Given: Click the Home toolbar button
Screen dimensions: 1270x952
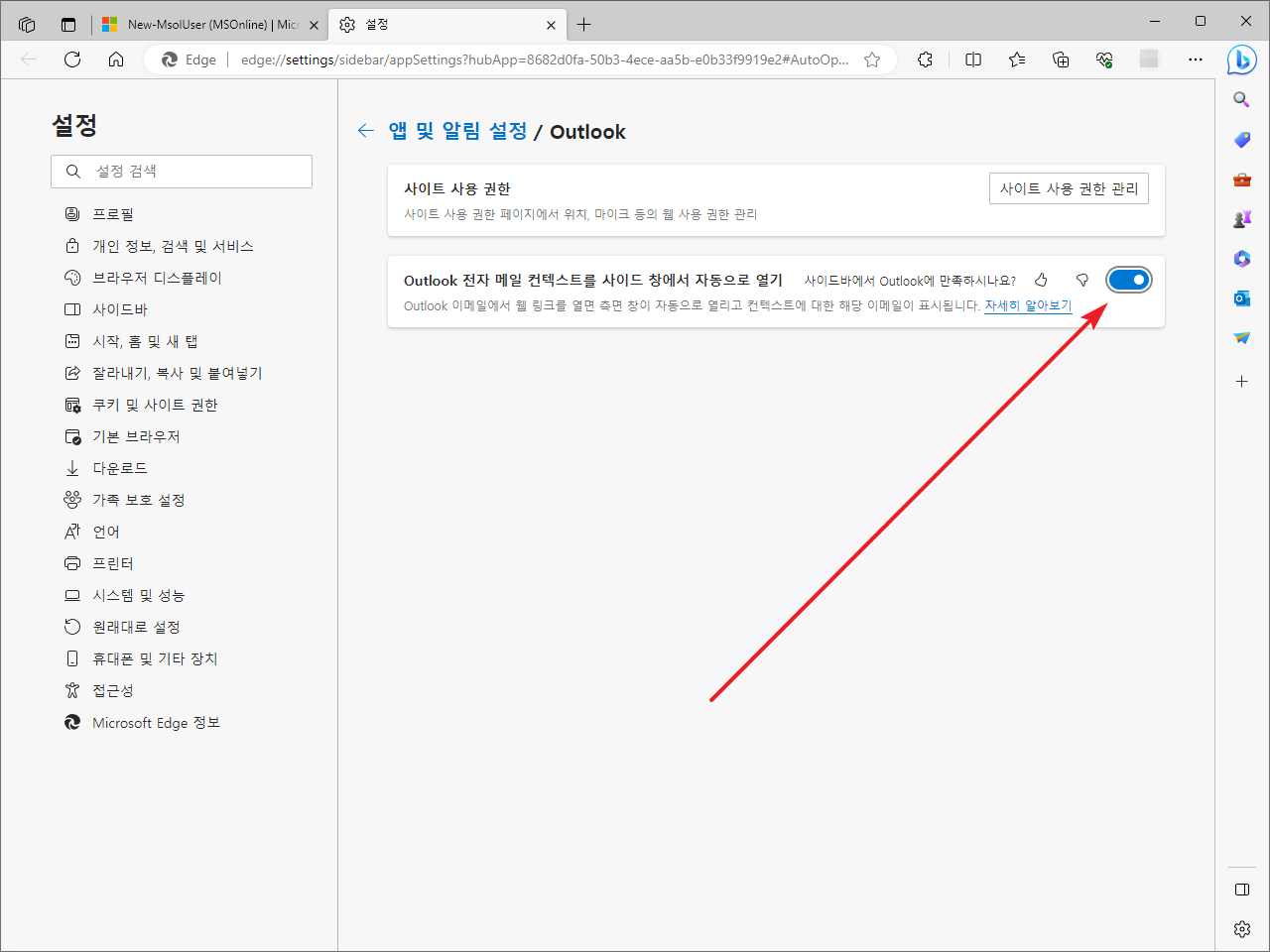Looking at the screenshot, I should [x=116, y=59].
